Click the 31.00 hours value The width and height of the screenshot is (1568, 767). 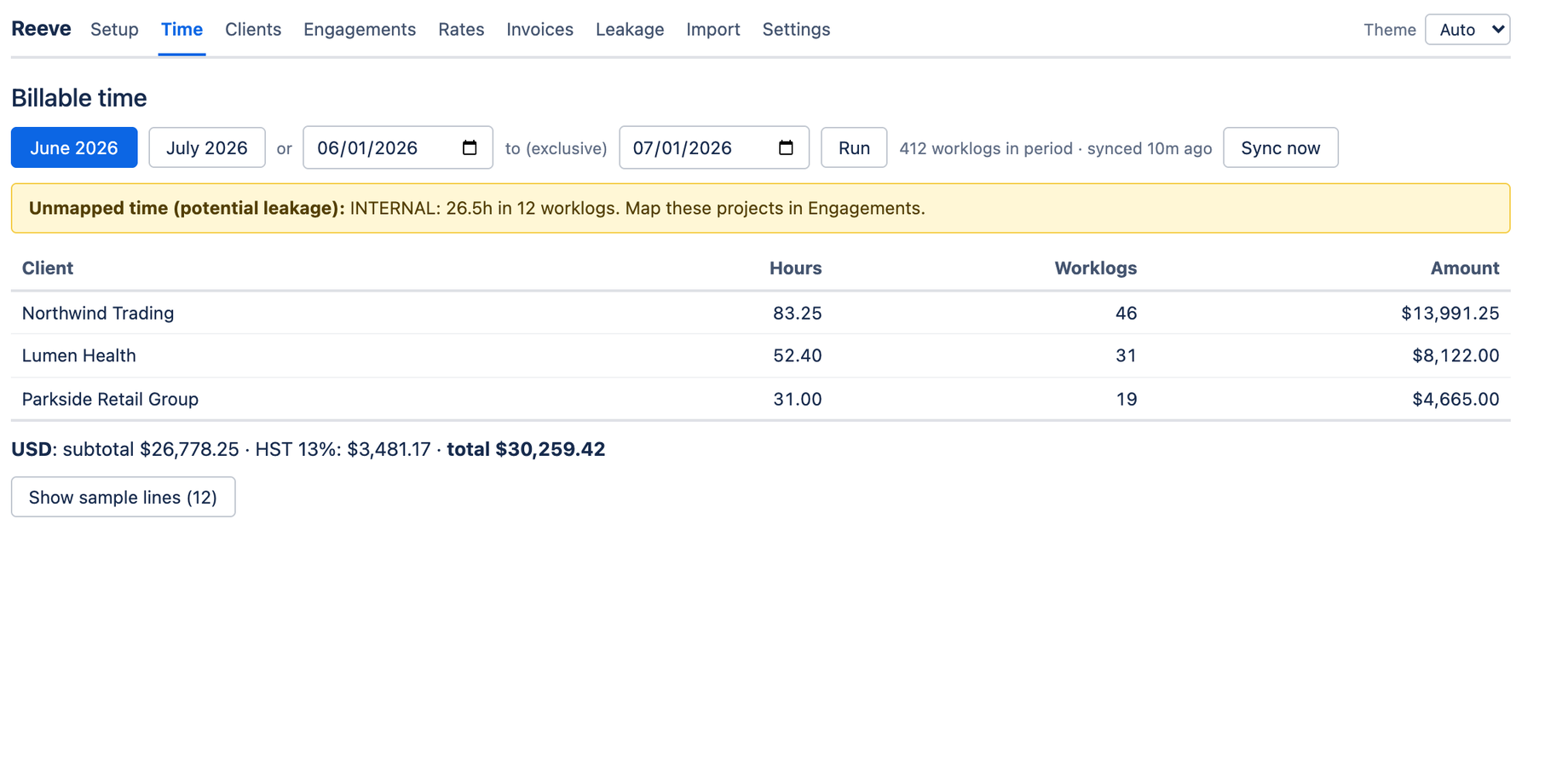797,399
